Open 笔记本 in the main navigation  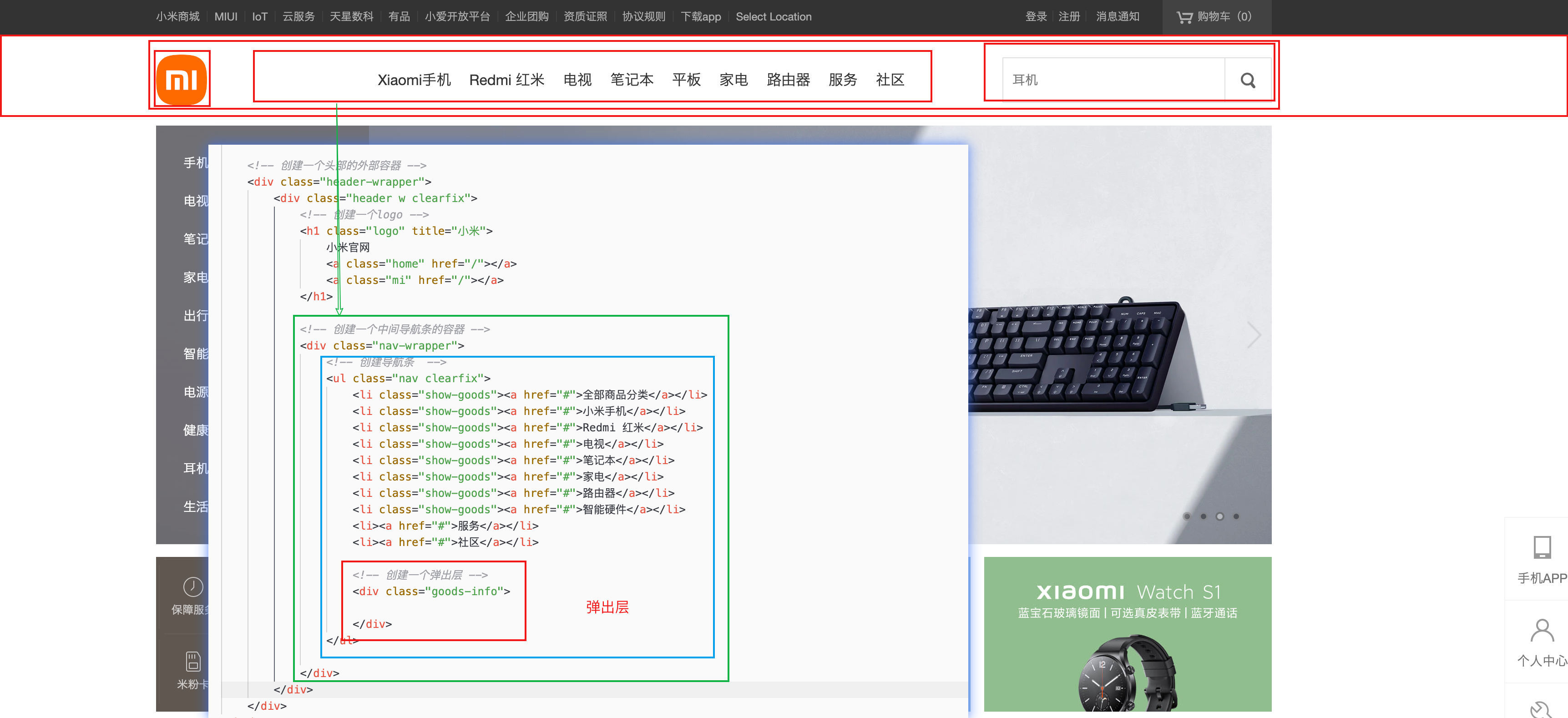632,80
